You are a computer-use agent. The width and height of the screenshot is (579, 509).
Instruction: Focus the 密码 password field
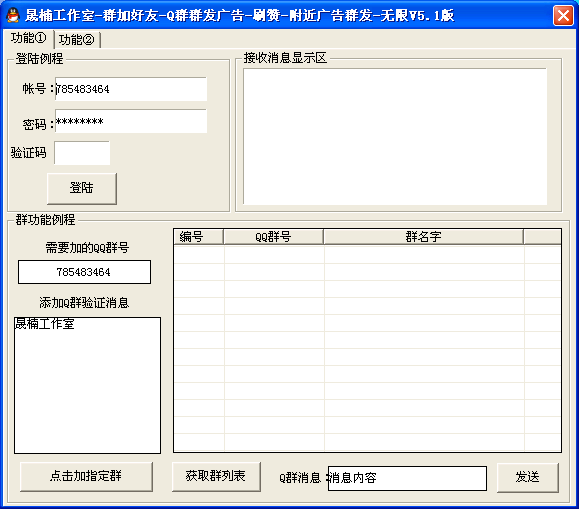click(x=131, y=121)
